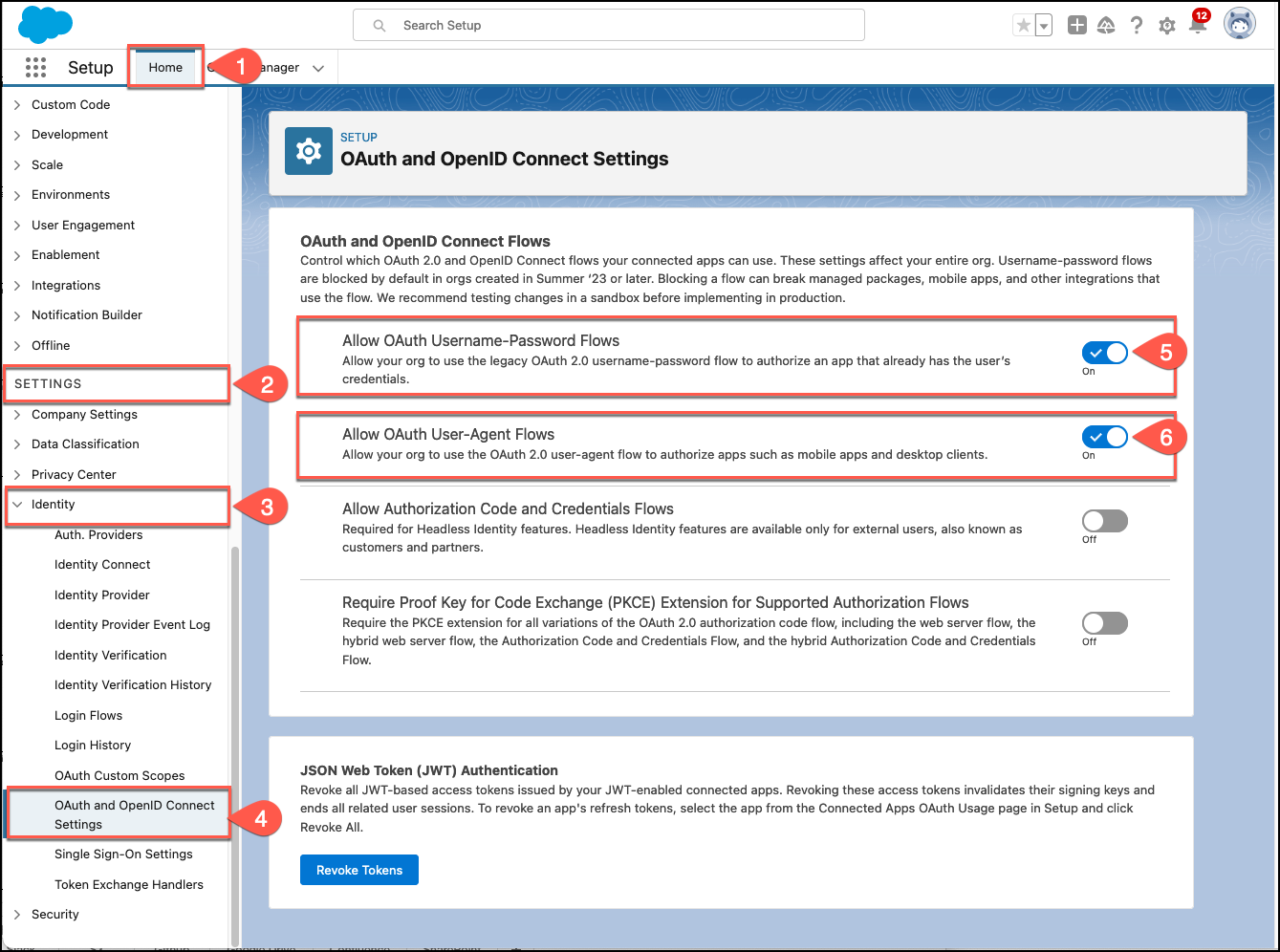Disable Allow OAuth Username-Password Flows
Screen dimensions: 1280x952
coord(1104,353)
